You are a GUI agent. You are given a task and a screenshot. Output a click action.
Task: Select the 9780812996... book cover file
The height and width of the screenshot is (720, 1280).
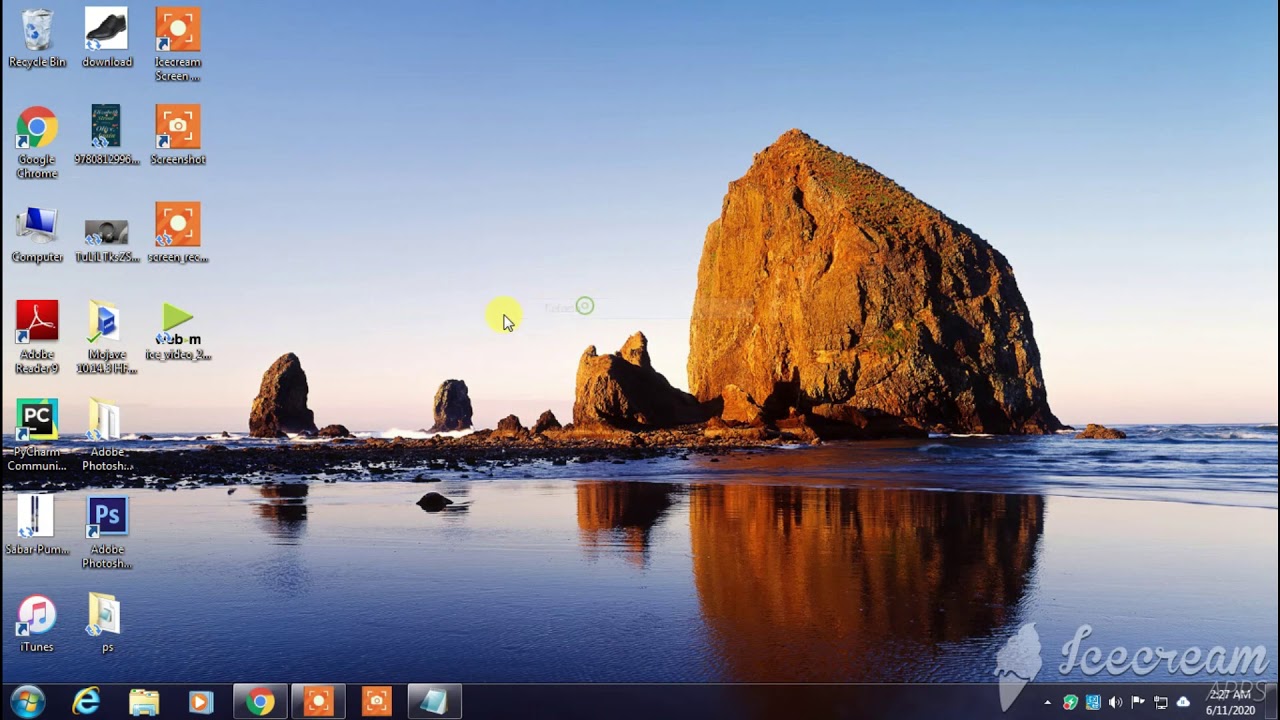pyautogui.click(x=106, y=135)
